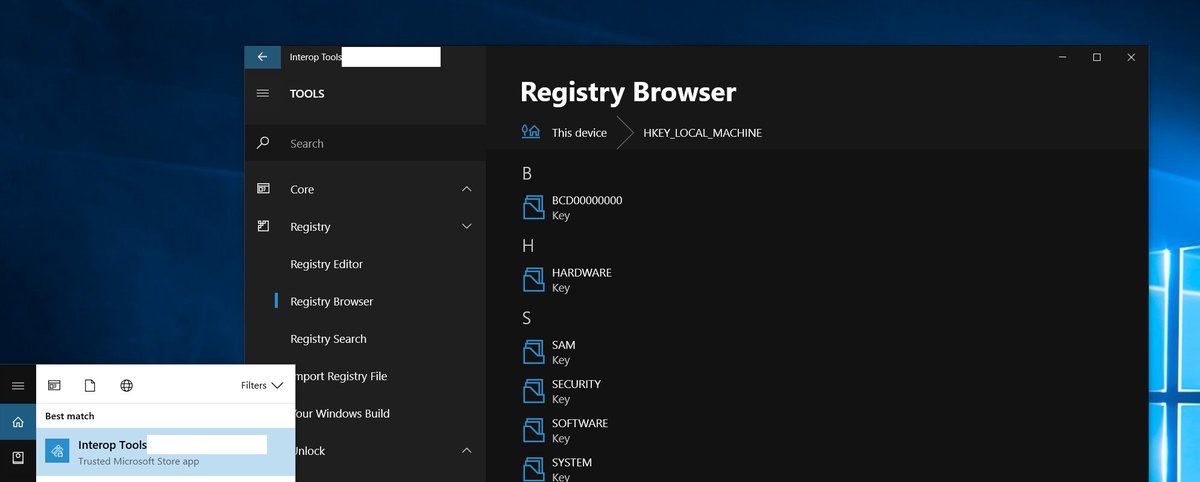
Task: Select the notebook icon in the Start search sidebar
Action: 18,458
